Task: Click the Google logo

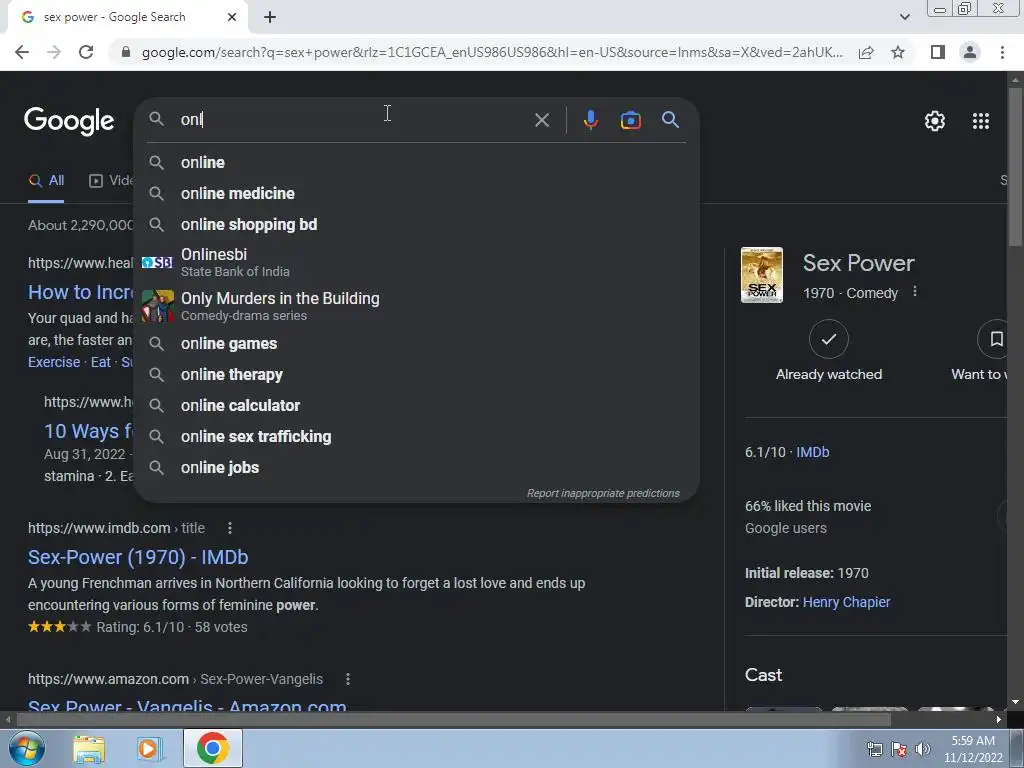Action: (x=69, y=121)
